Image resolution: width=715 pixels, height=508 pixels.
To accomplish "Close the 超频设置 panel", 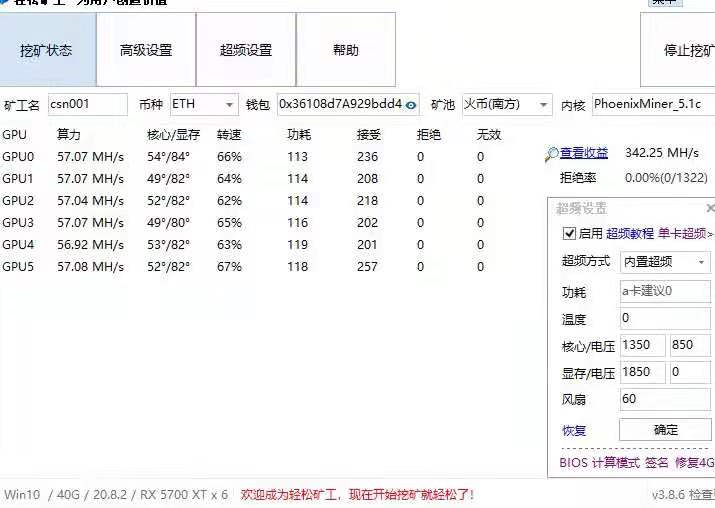I will coord(710,208).
